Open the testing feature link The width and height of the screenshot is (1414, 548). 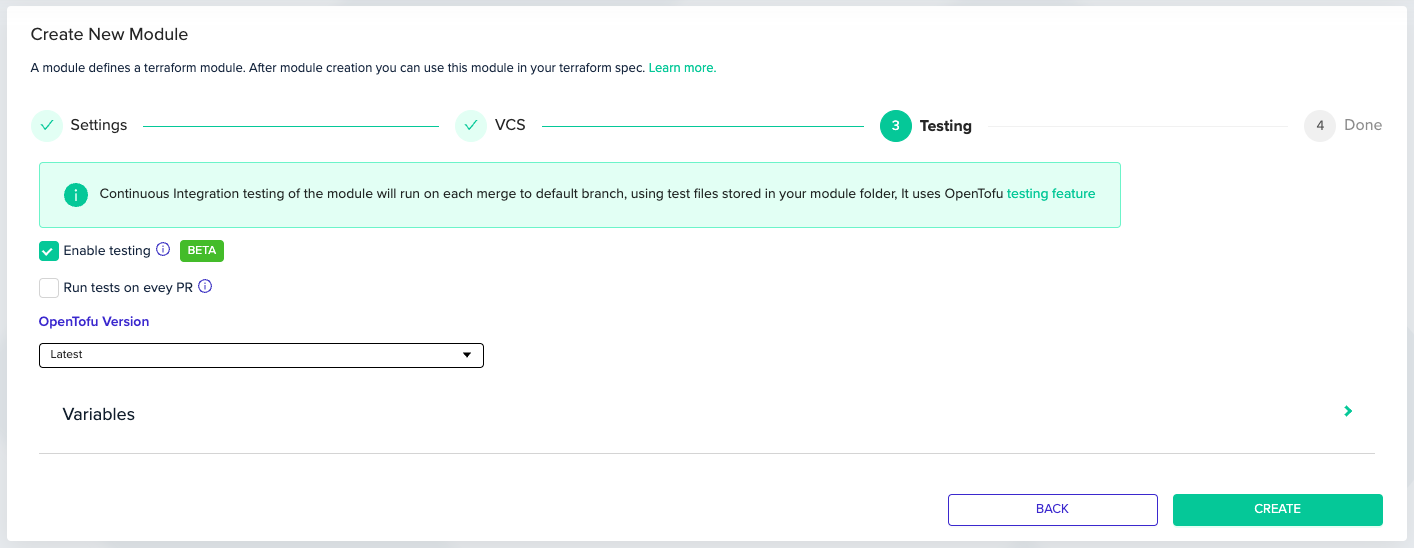1050,194
